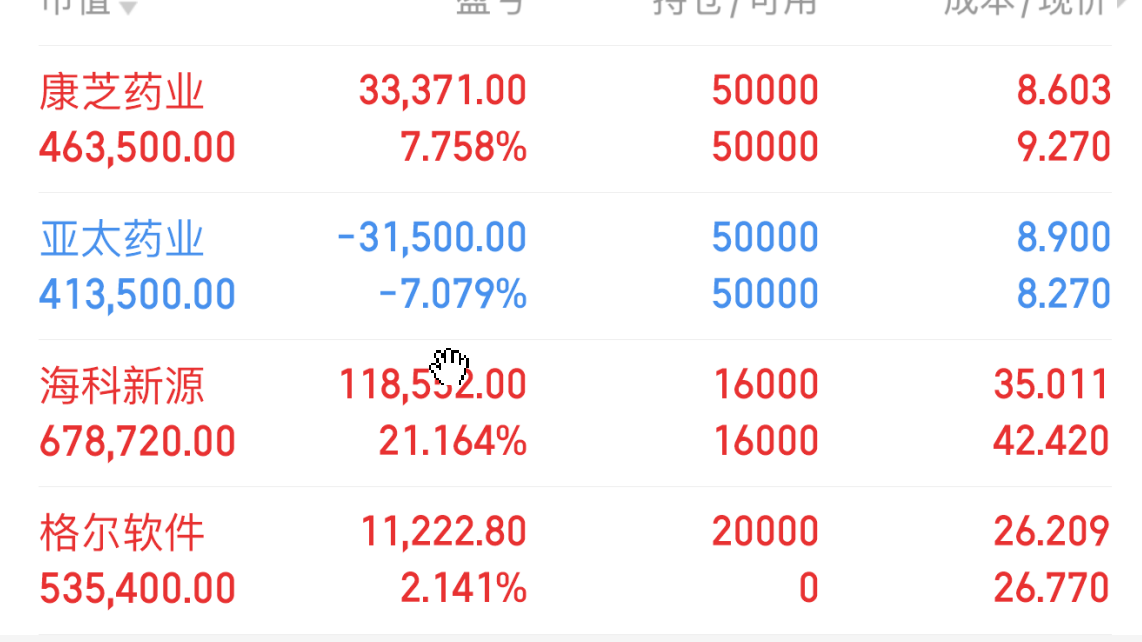Sort by the 盈亏 column header

(489, 7)
